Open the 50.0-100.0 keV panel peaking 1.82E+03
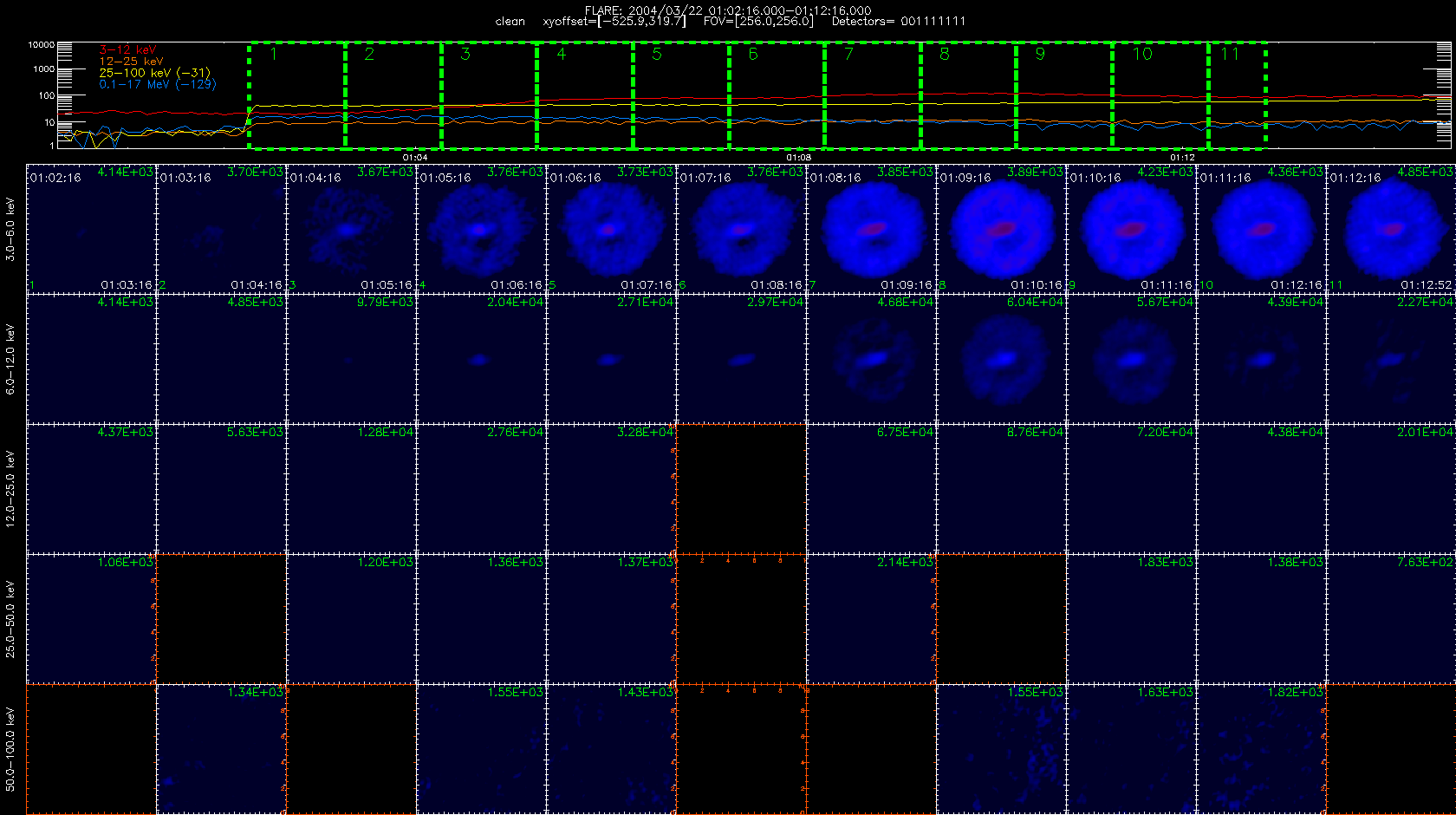This screenshot has height=815, width=1456. (x=1261, y=749)
